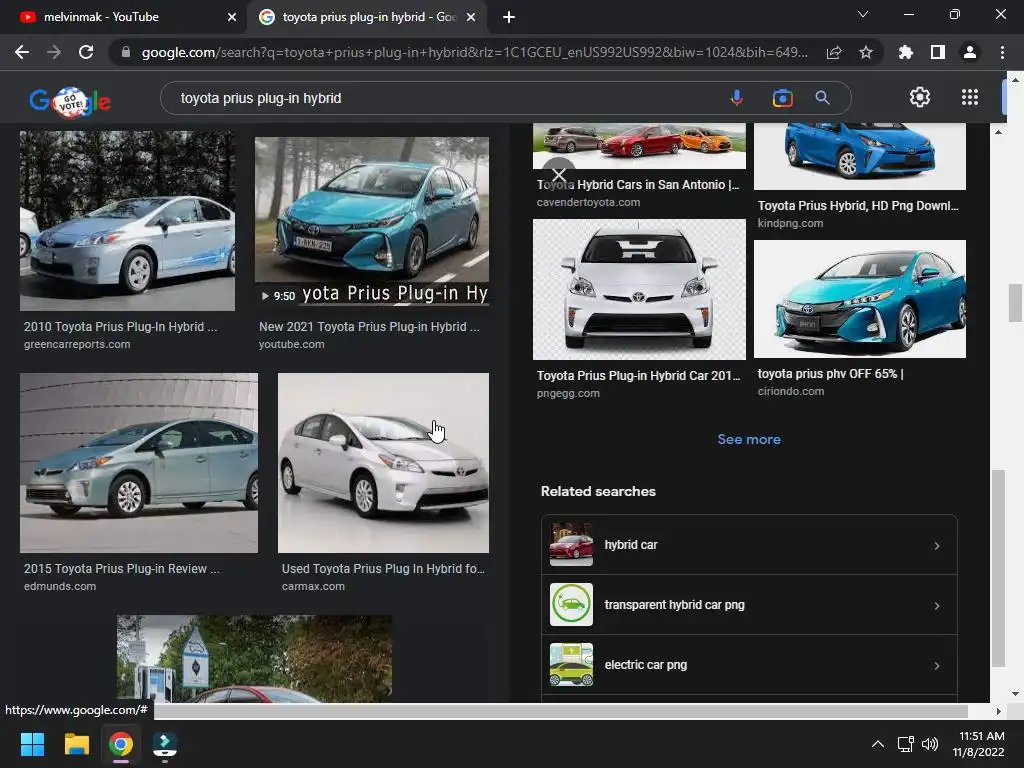Click the cavendertoyota.com source link

point(588,202)
